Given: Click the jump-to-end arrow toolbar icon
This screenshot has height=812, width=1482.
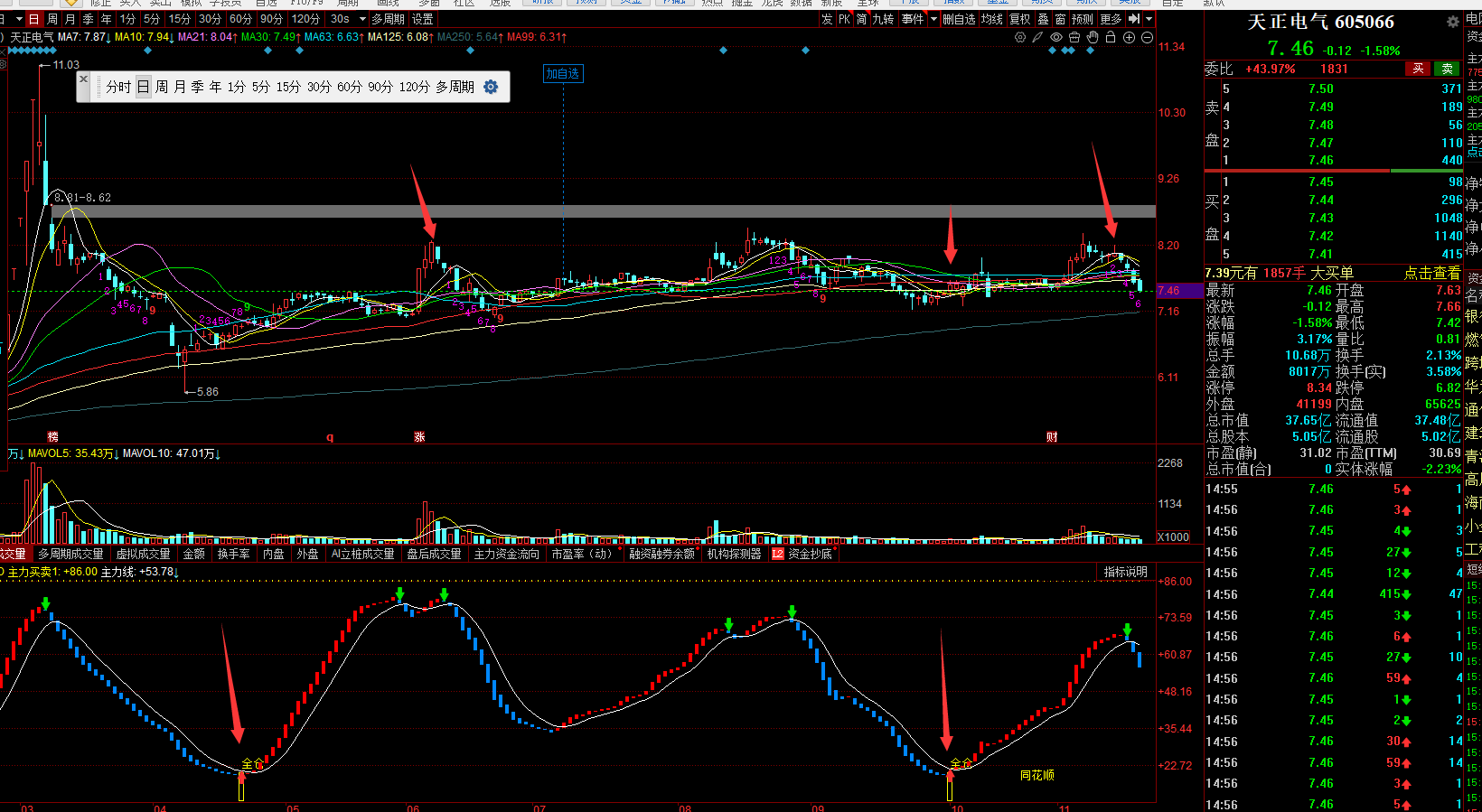Looking at the screenshot, I should (1134, 19).
